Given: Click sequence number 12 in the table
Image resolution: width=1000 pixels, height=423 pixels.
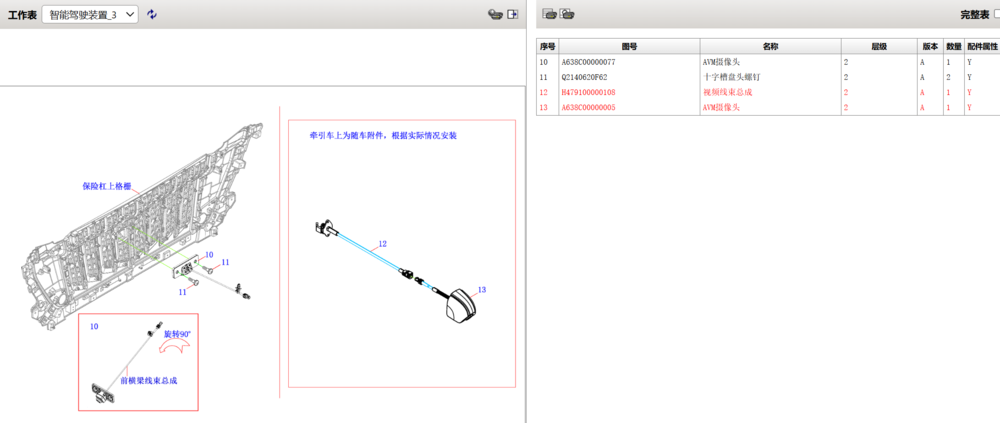Looking at the screenshot, I should (x=543, y=93).
